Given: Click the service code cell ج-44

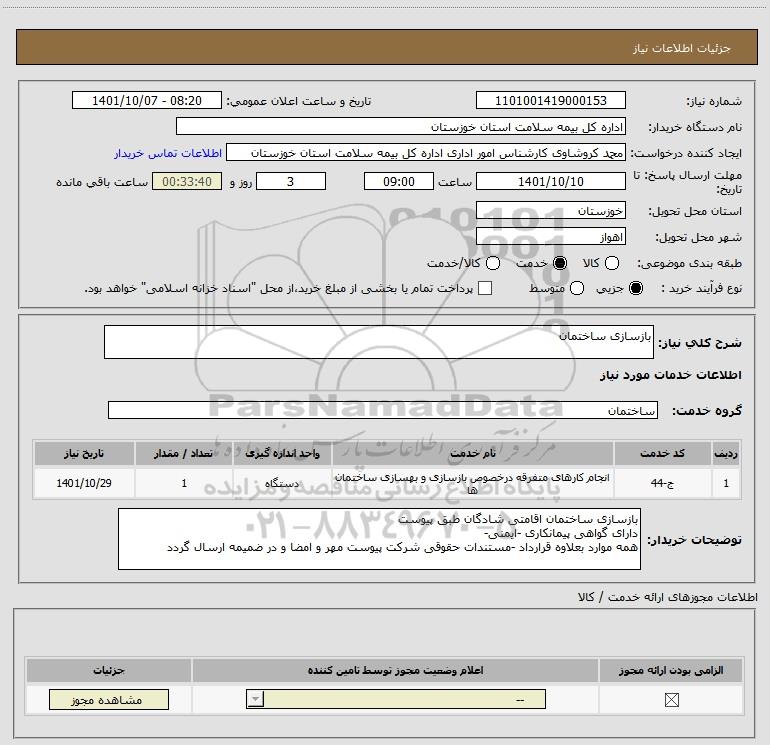Looking at the screenshot, I should click(x=662, y=483).
